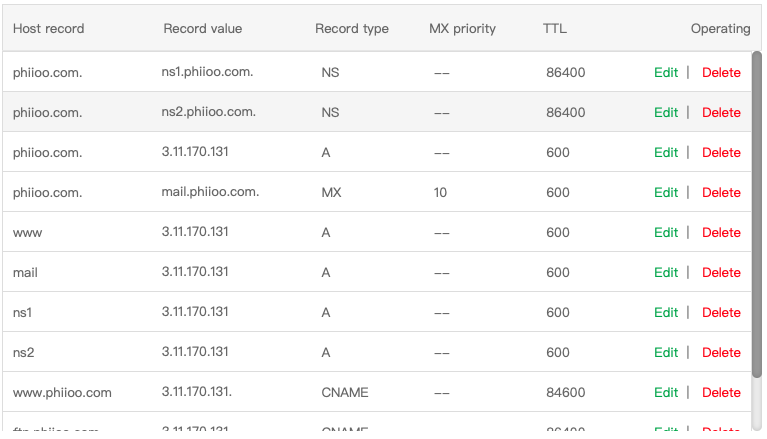Edit the mail.phiioo.com. MX record
The width and height of the screenshot is (767, 439).
[x=665, y=192]
